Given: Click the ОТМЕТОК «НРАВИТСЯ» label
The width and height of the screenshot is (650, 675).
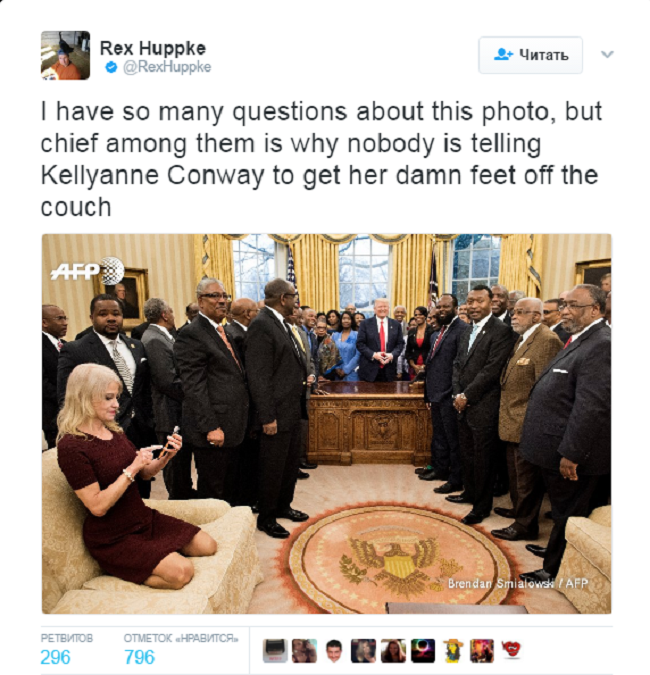Looking at the screenshot, I should (181, 638).
